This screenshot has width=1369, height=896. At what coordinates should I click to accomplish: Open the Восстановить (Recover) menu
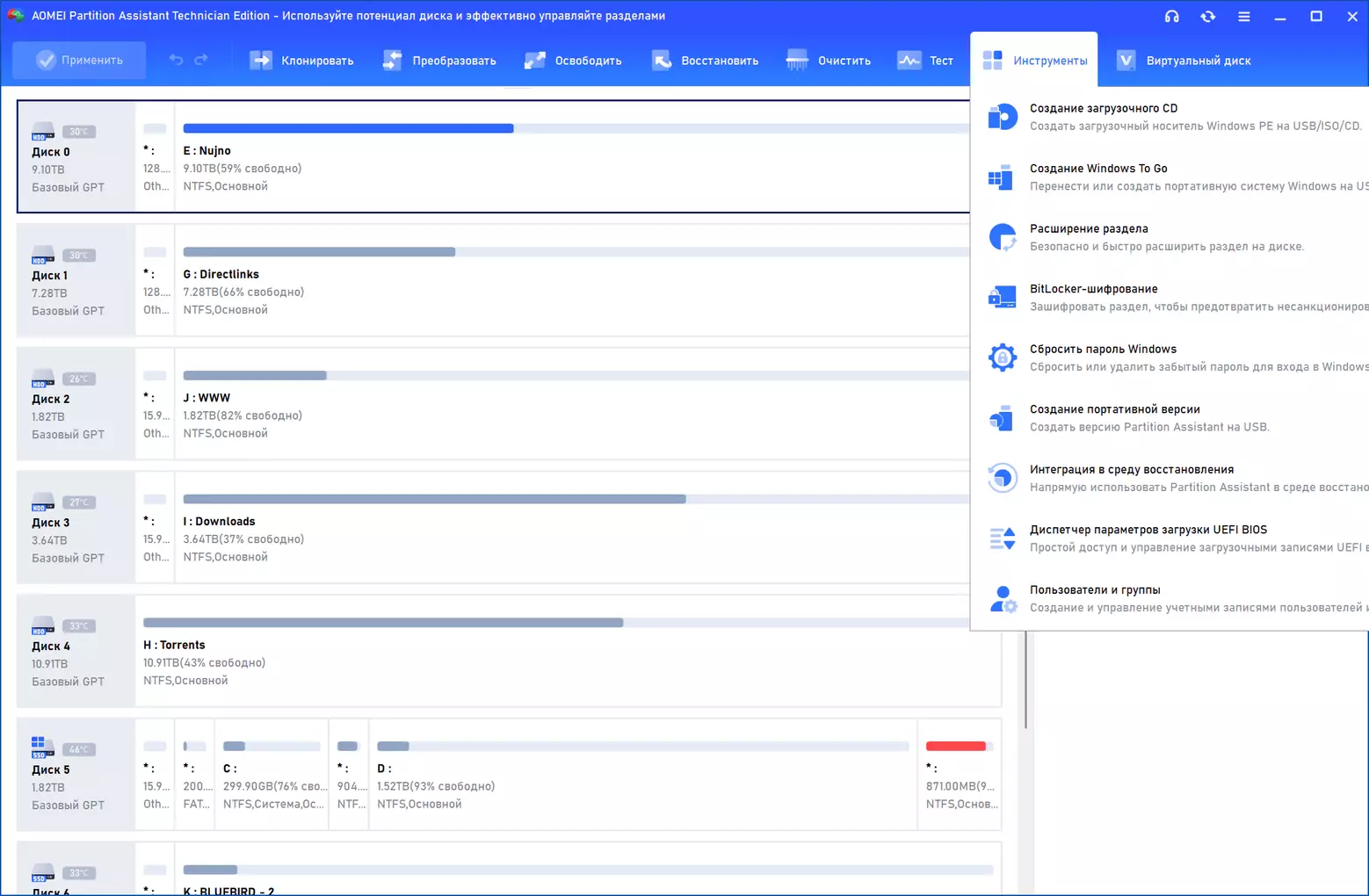[x=705, y=61]
